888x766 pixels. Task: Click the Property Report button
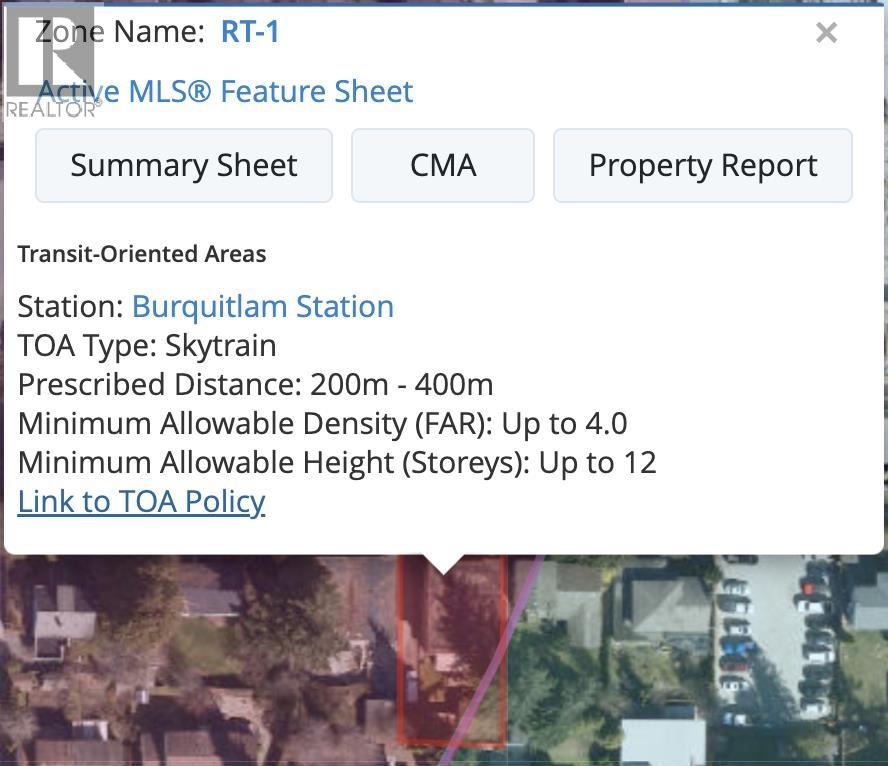[x=703, y=166]
